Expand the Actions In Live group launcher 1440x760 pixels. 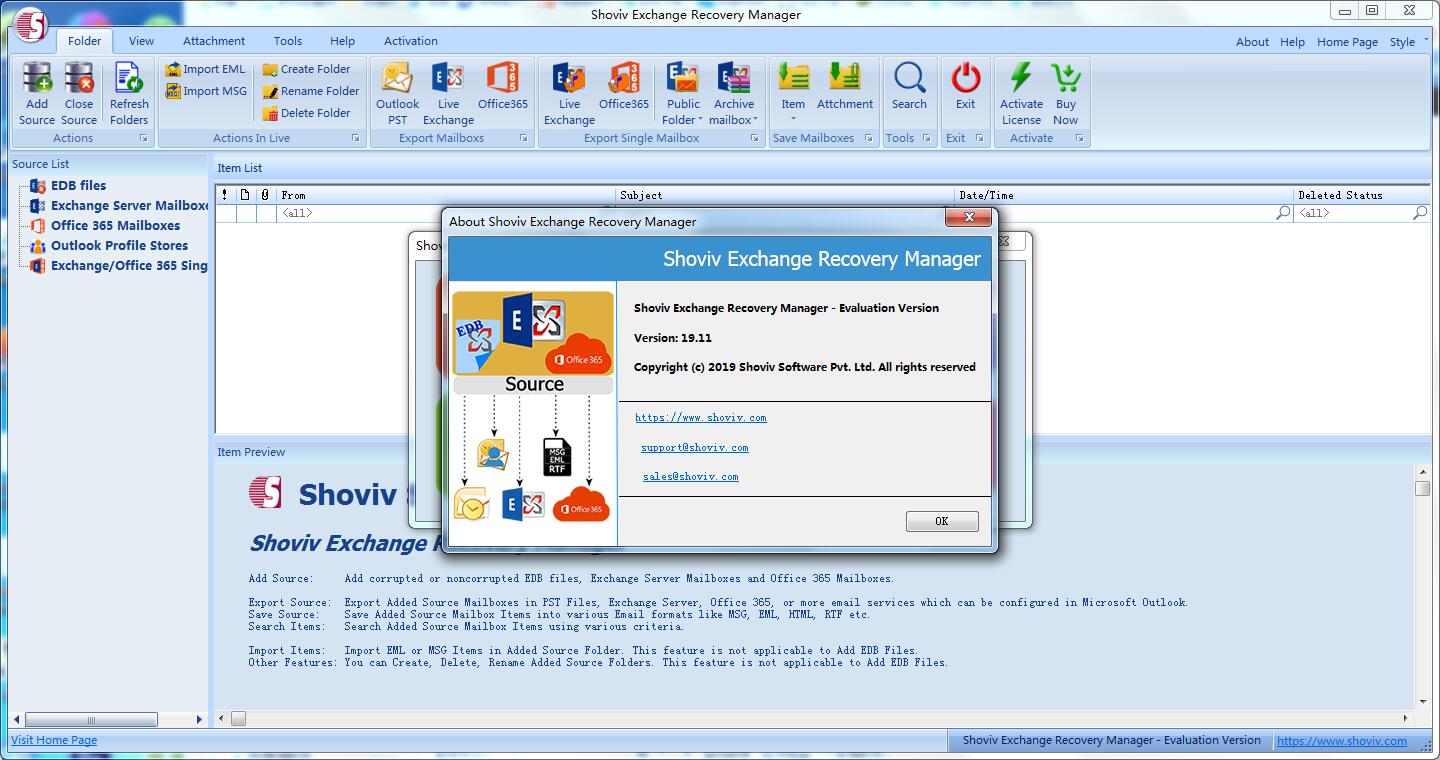356,138
